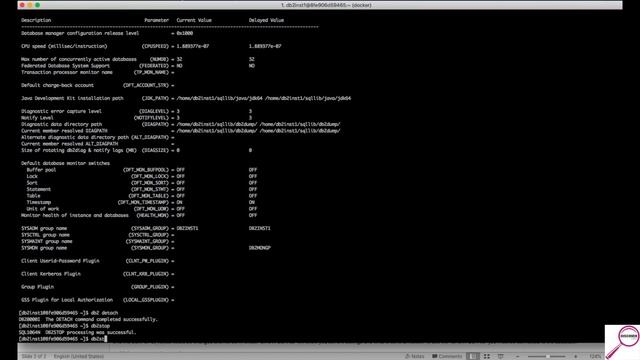Image resolution: width=640 pixels, height=360 pixels.
Task: Click the zoom out minus button
Action: click(x=518, y=356)
